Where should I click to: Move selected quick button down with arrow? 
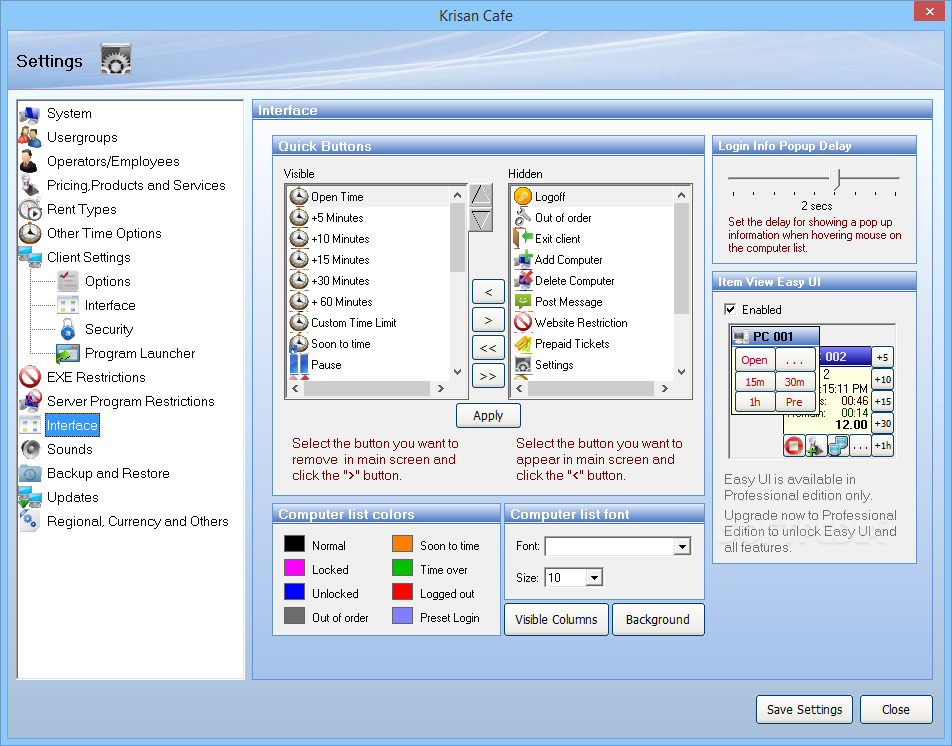click(481, 220)
